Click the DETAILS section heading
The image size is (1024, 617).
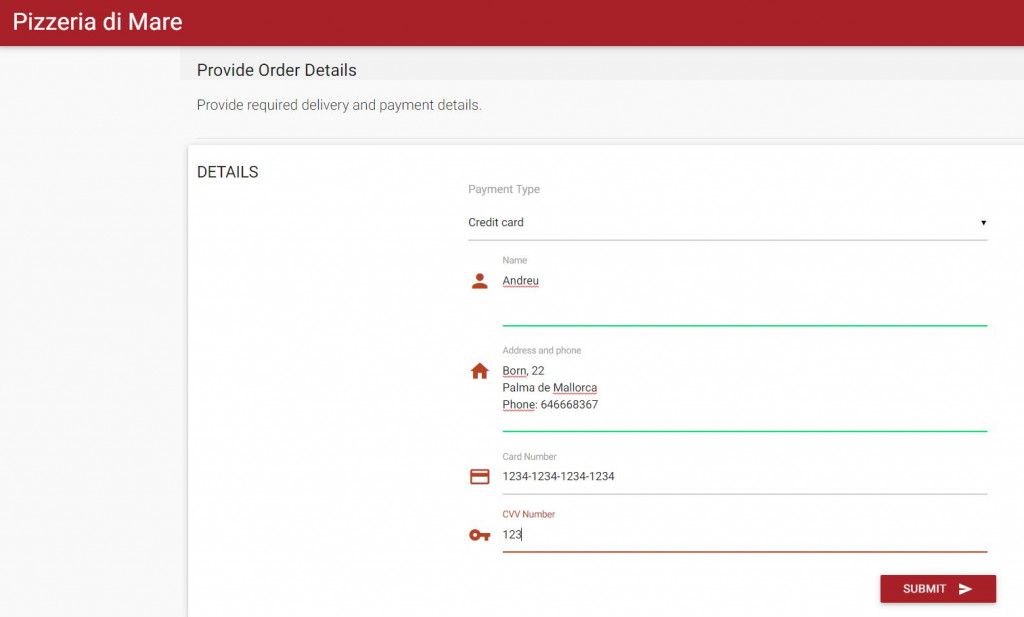point(228,172)
